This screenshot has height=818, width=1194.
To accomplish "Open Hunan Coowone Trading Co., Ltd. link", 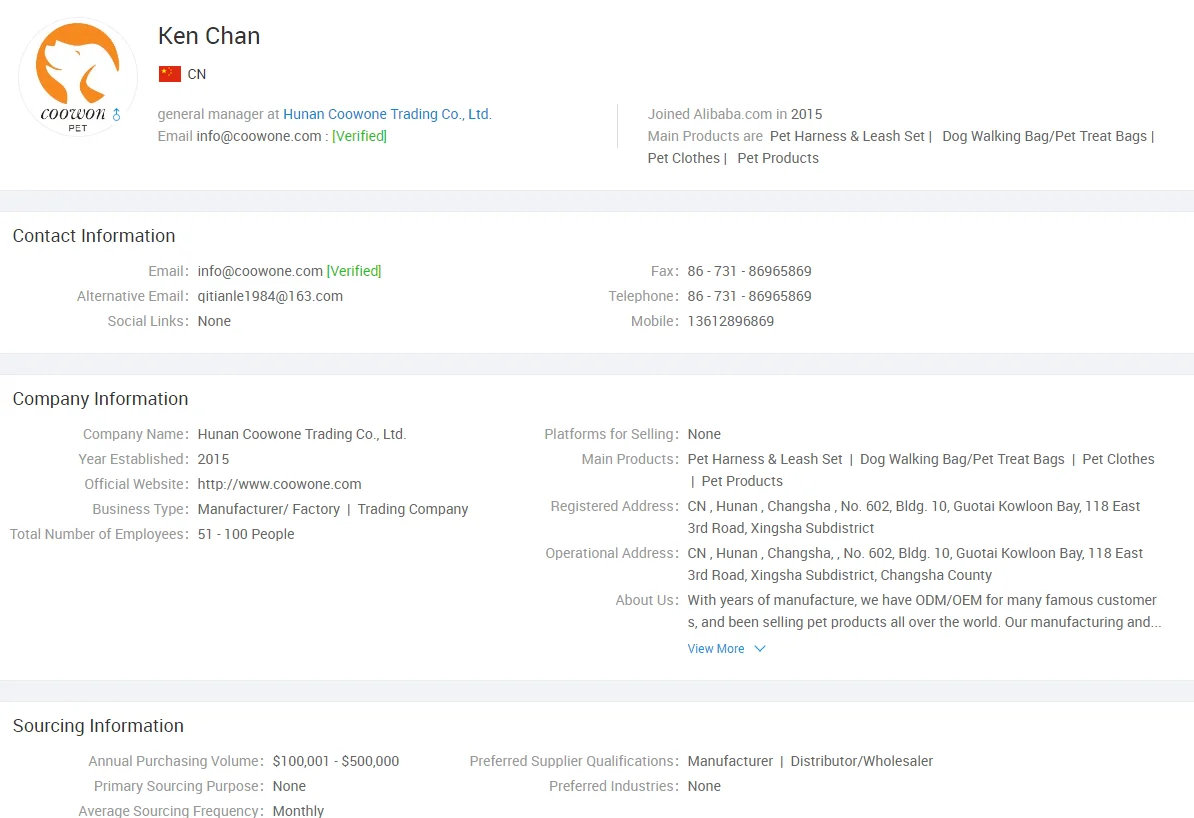I will click(x=387, y=114).
